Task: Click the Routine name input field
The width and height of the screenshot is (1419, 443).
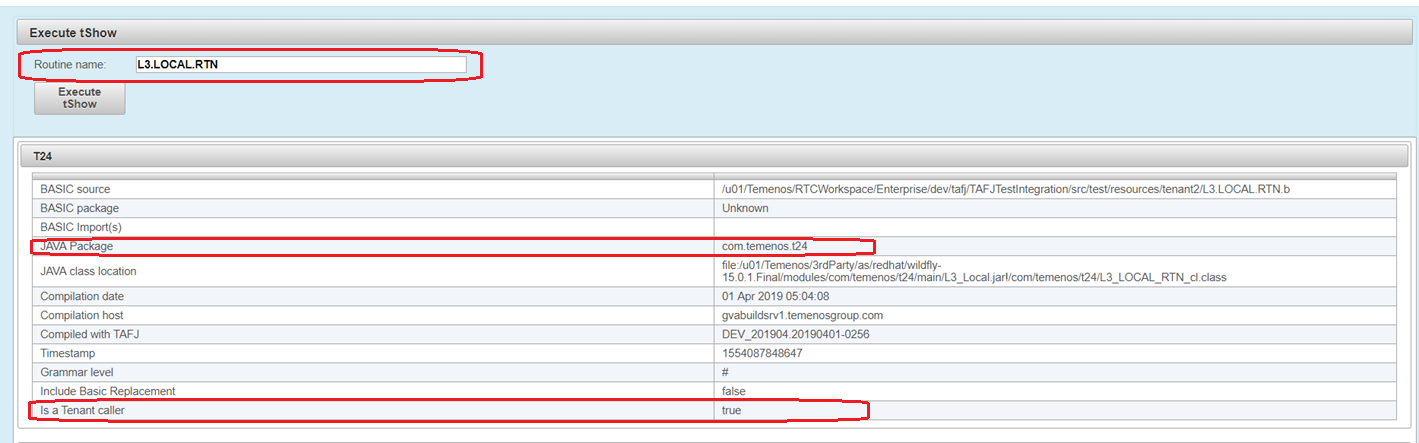Action: click(x=300, y=65)
